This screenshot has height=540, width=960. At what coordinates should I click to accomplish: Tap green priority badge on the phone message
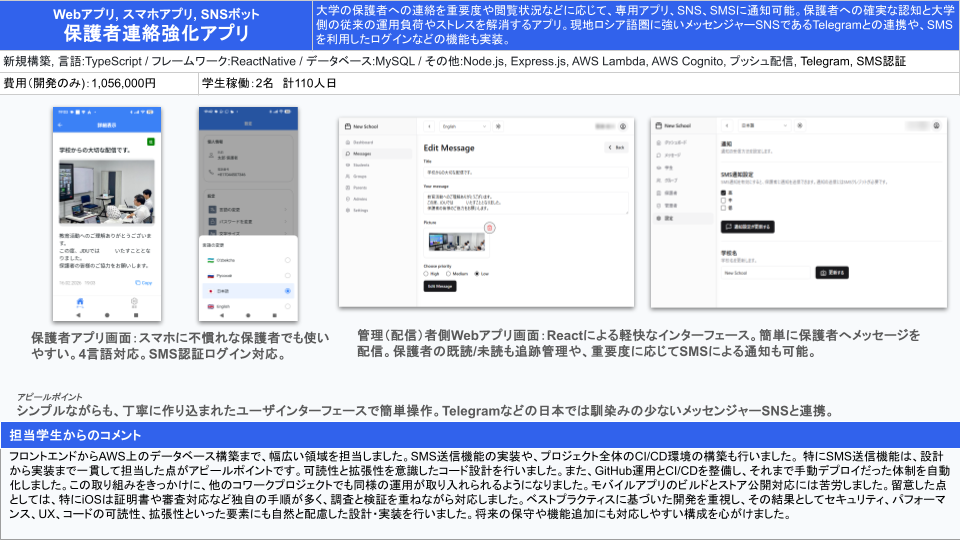[x=151, y=142]
